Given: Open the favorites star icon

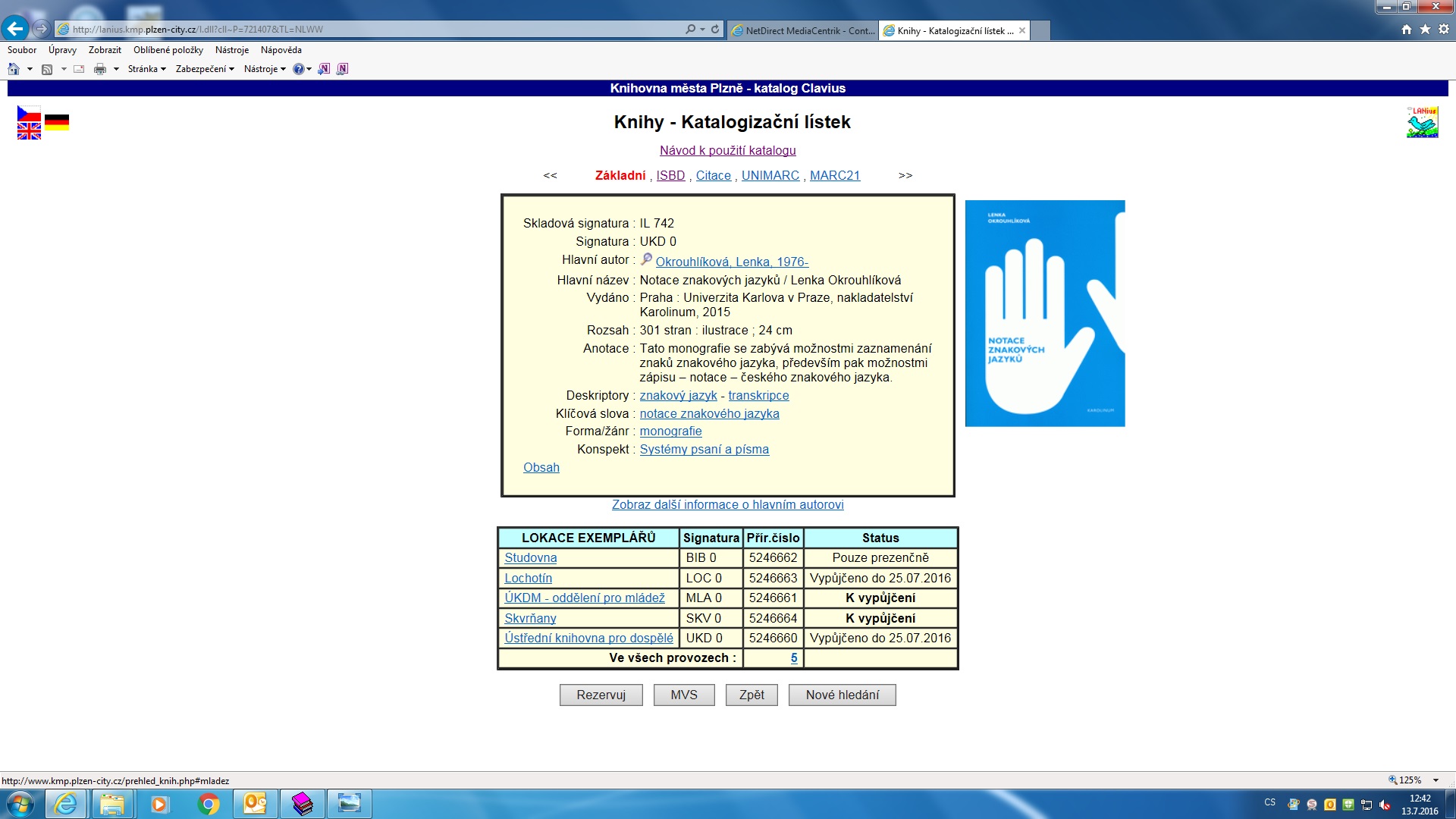Looking at the screenshot, I should coord(1425,30).
